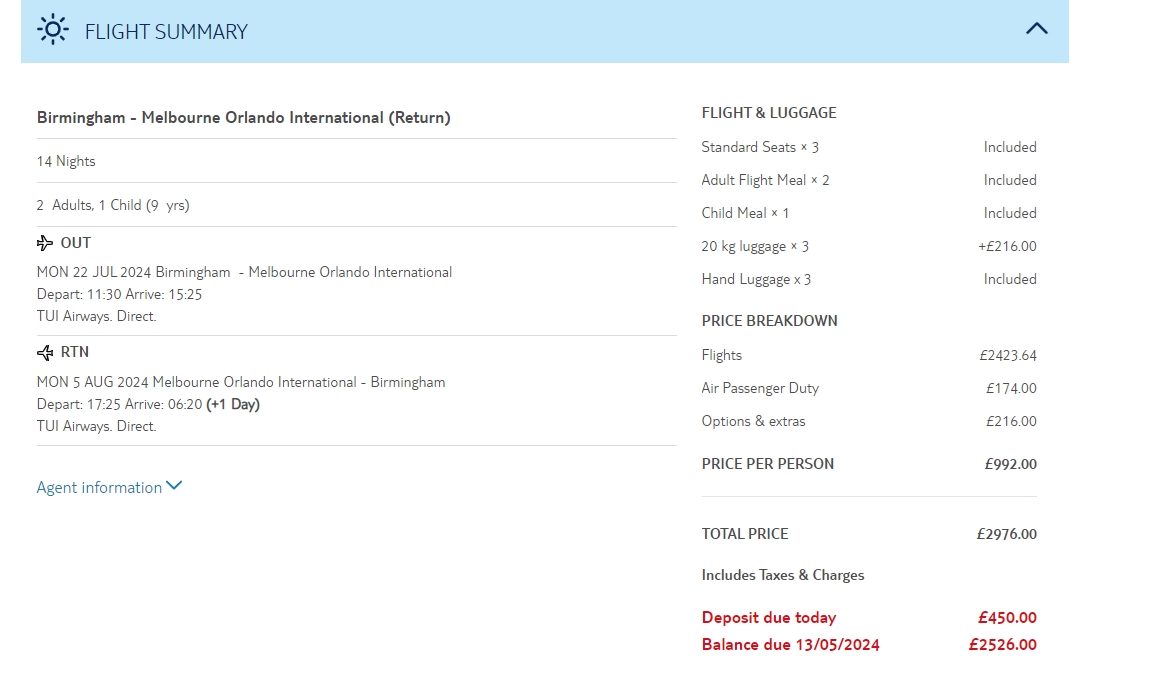This screenshot has width=1162, height=692.
Task: Select the Birmingham - Melbourne Orlando route heading
Action: (244, 118)
